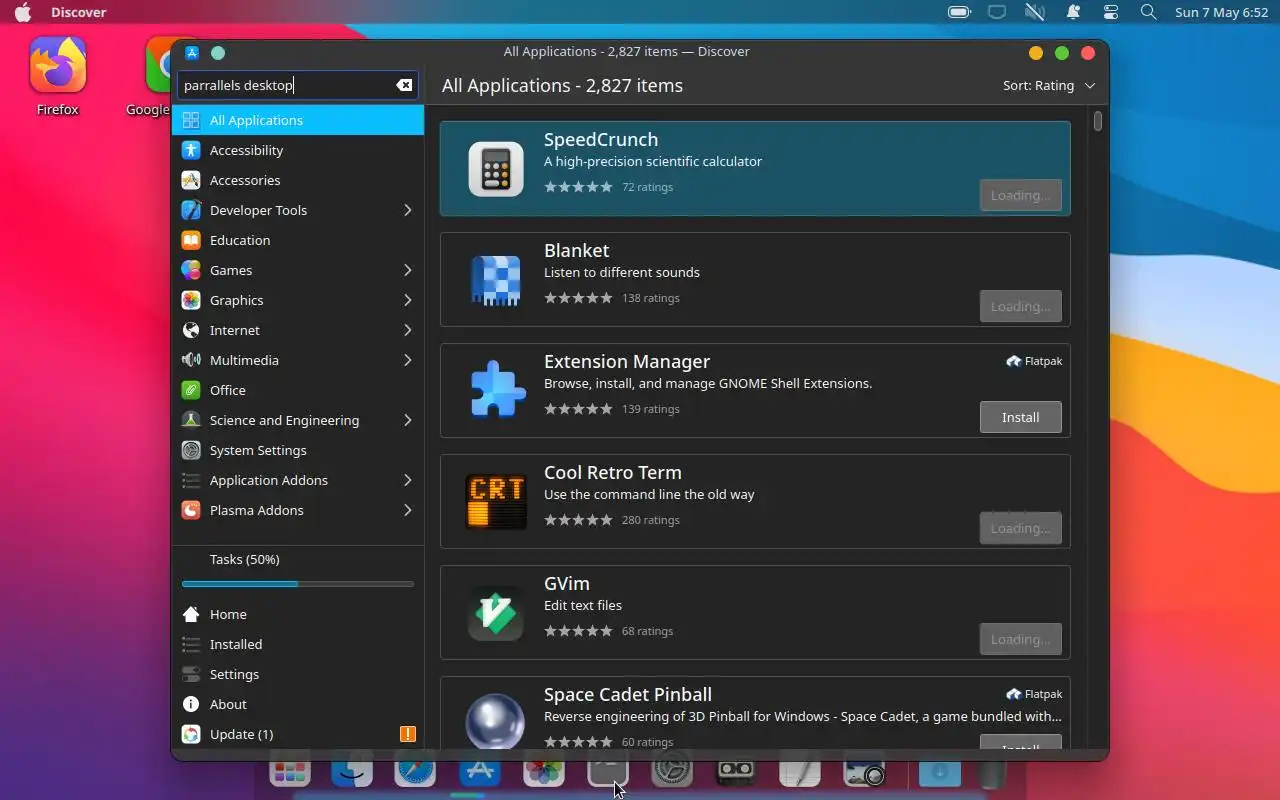Click the display icon in menu bar

[x=997, y=12]
